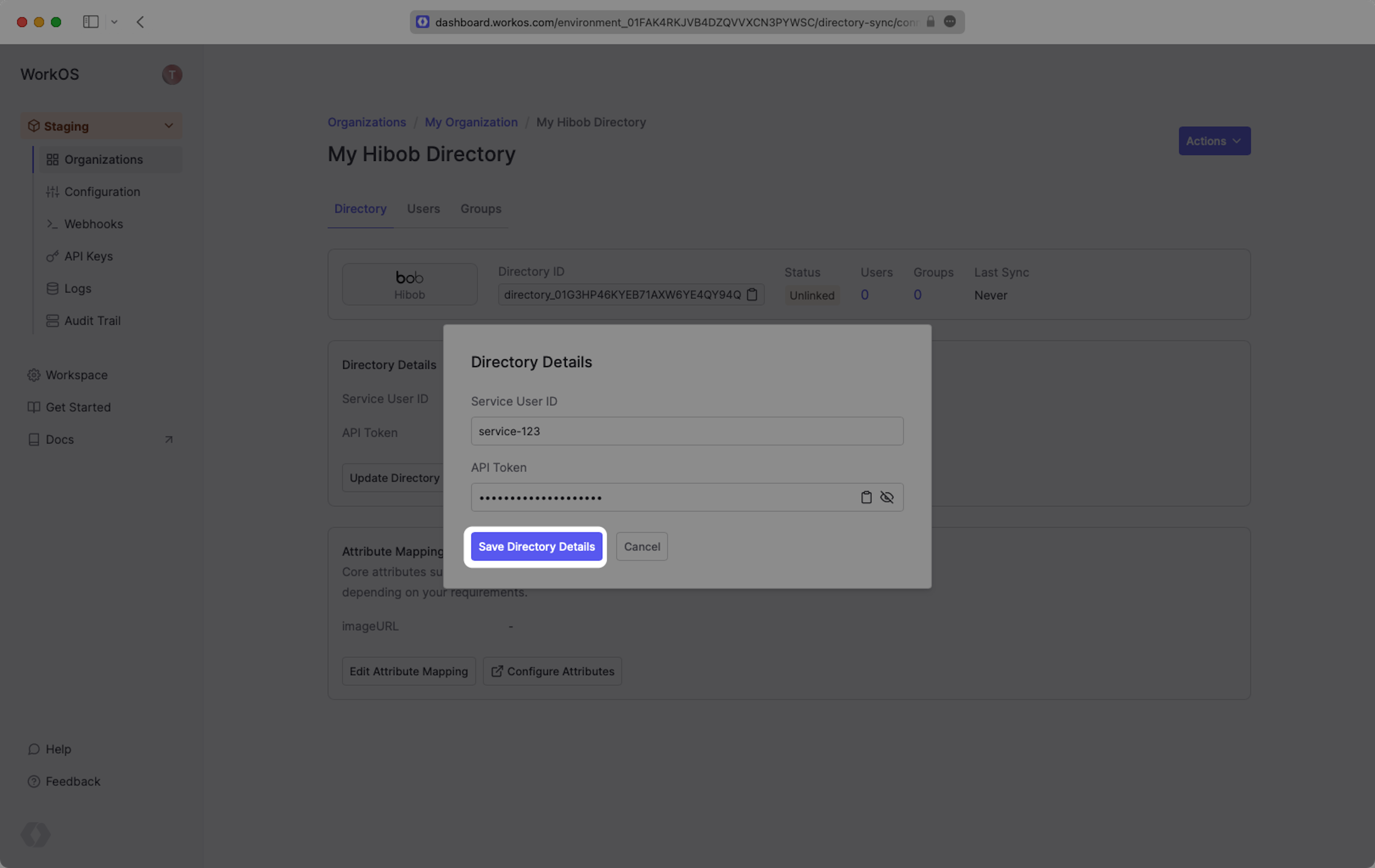Go back with browser back arrow
Image resolution: width=1375 pixels, height=868 pixels.
tap(140, 22)
